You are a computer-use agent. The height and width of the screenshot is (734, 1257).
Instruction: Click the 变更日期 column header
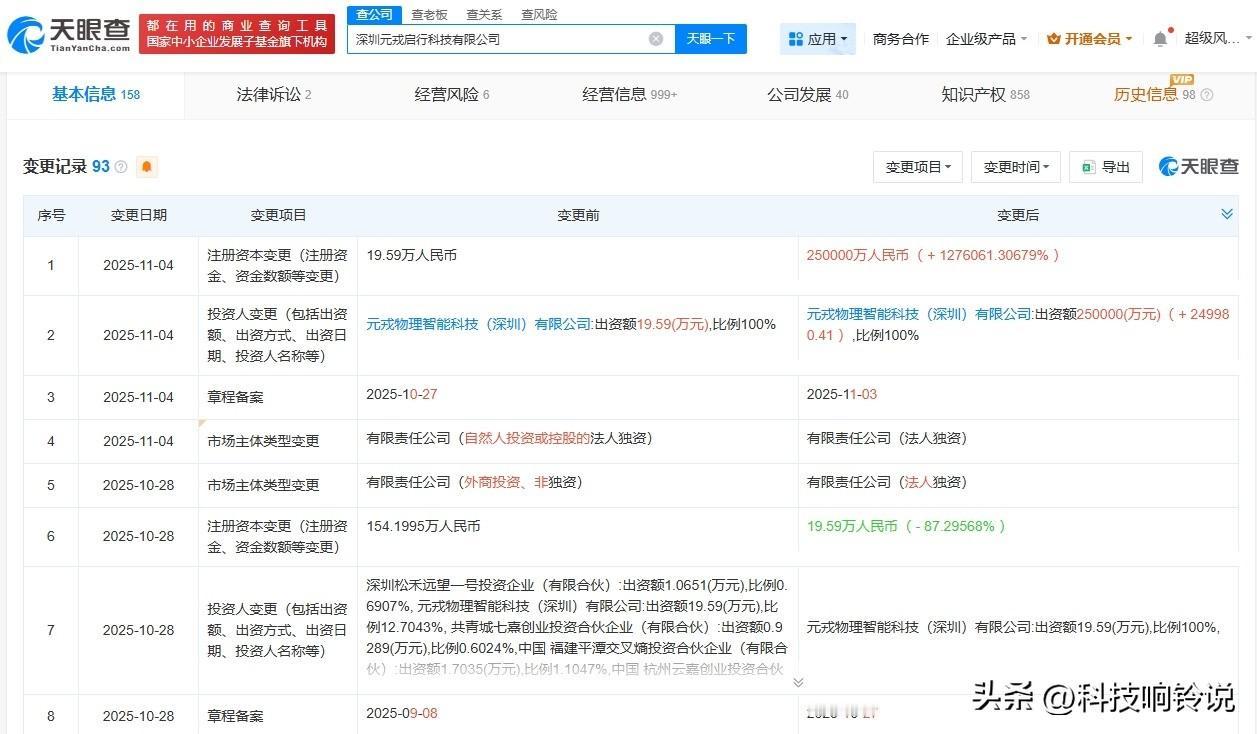click(x=138, y=215)
